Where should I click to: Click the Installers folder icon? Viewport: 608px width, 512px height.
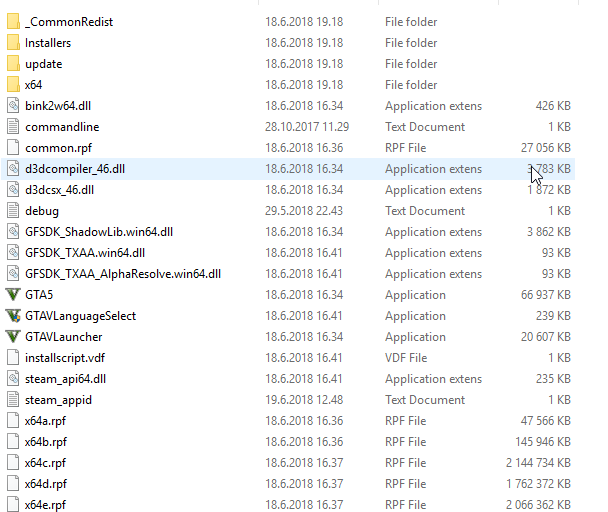(x=13, y=42)
